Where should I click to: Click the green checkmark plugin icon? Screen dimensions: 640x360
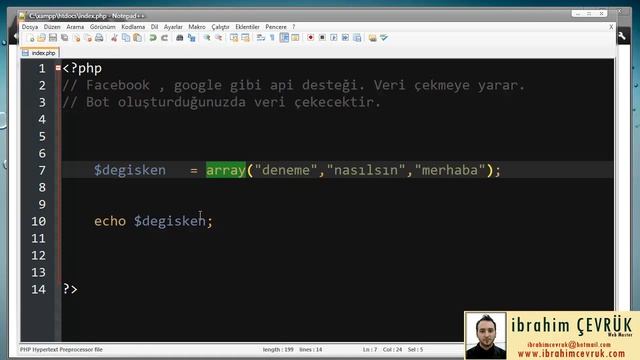[384, 38]
